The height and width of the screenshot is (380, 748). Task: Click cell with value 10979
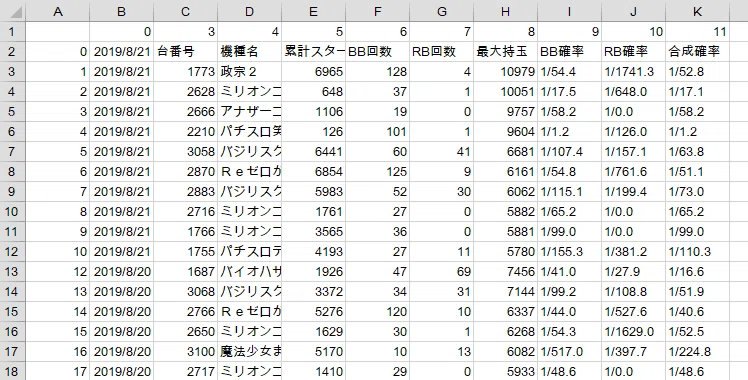tap(505, 72)
